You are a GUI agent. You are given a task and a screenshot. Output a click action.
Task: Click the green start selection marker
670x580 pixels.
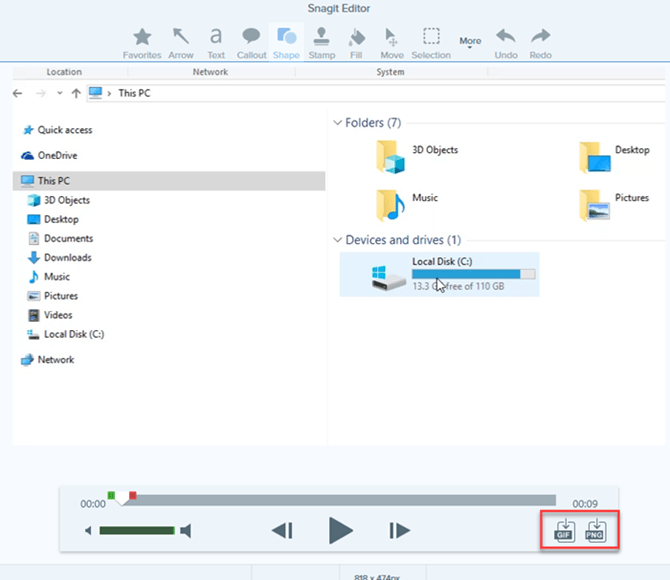[111, 495]
